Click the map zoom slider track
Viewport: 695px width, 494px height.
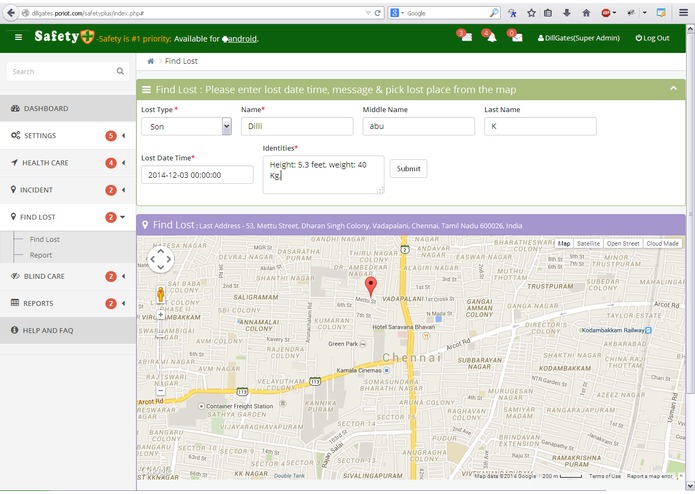coord(160,353)
